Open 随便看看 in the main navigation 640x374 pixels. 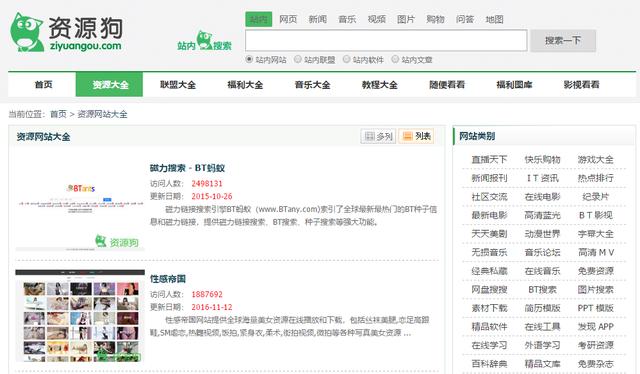pyautogui.click(x=447, y=85)
